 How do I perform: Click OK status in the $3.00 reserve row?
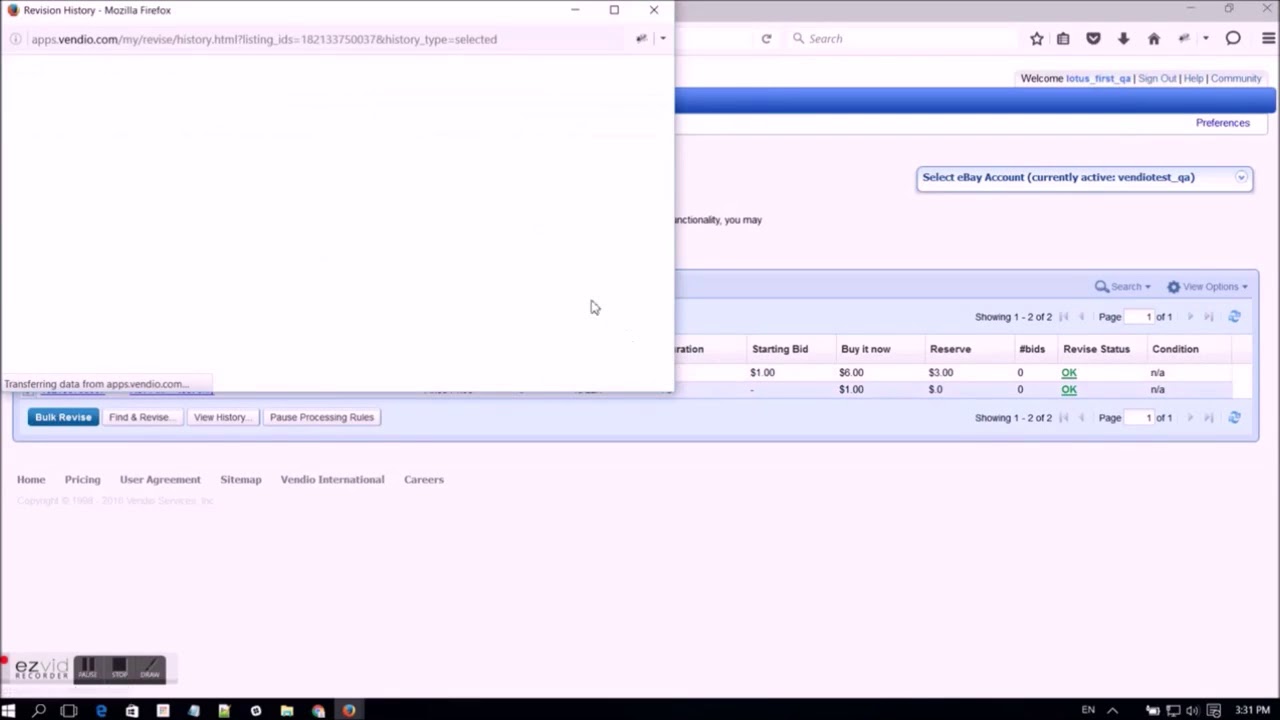click(x=1069, y=373)
